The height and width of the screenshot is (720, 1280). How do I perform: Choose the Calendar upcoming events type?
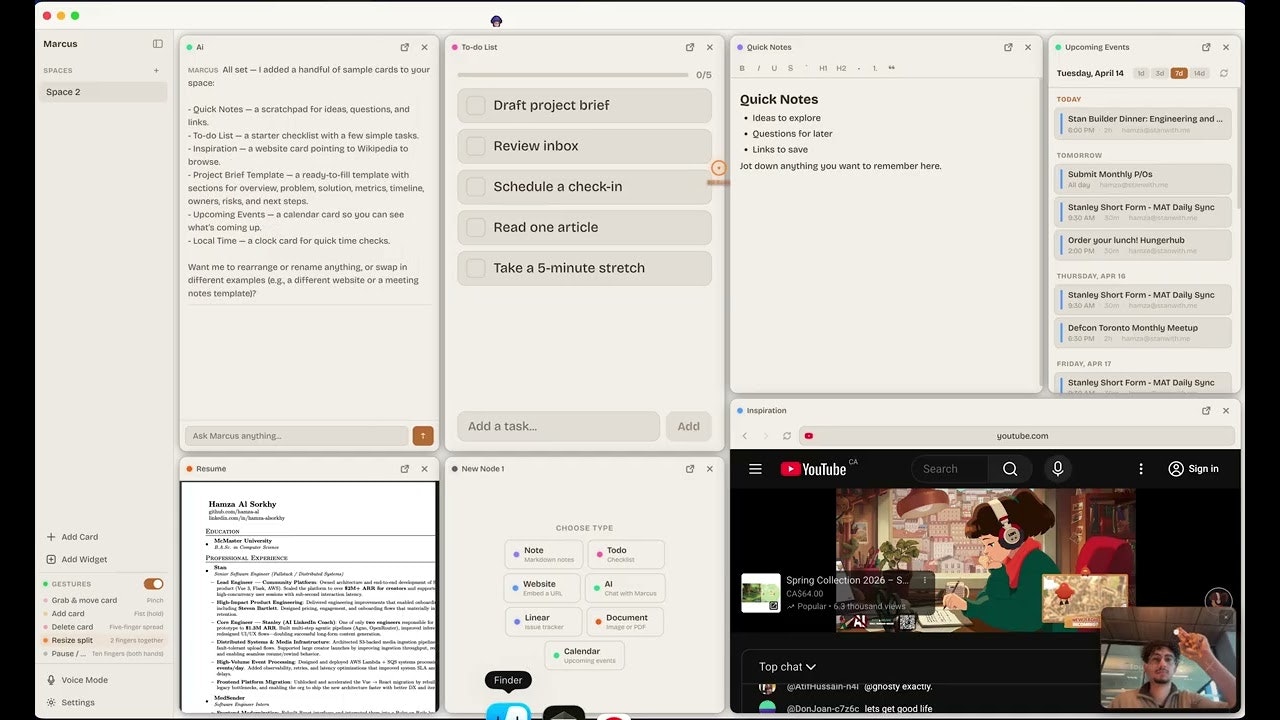tap(584, 655)
